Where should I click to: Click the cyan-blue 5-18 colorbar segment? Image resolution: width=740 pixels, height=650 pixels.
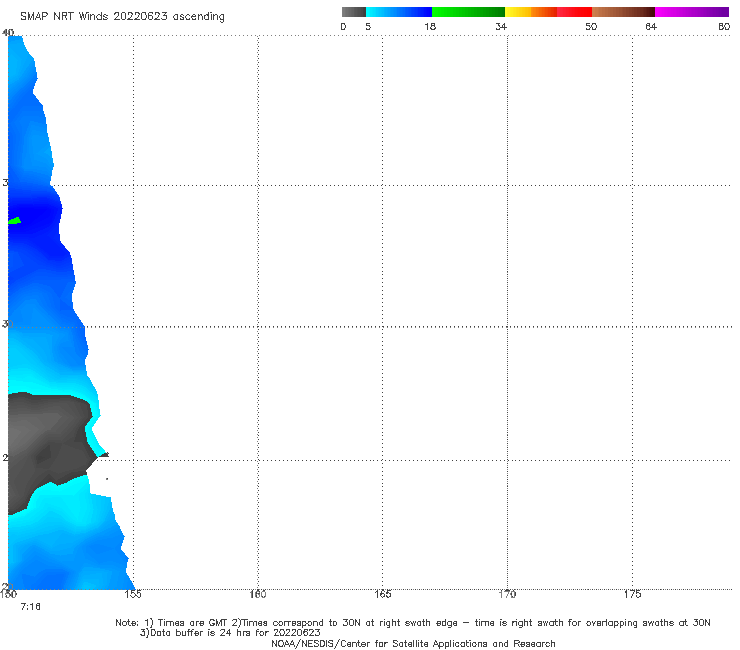(x=399, y=12)
